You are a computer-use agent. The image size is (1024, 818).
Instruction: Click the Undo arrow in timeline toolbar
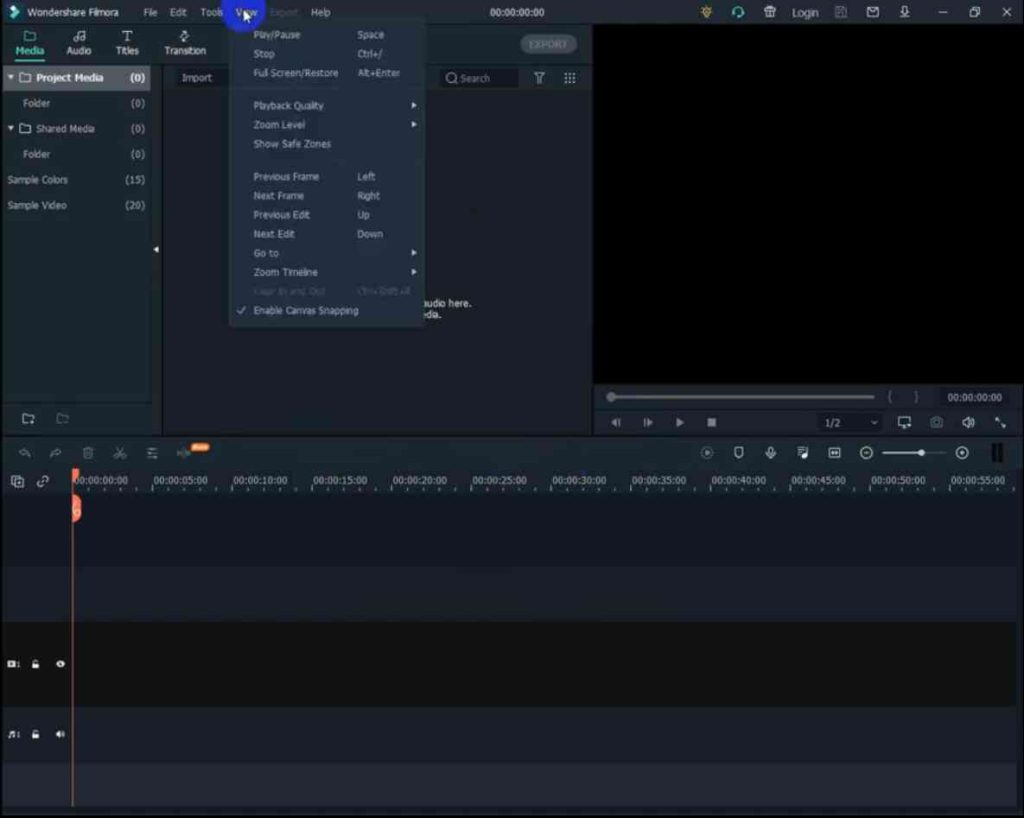coord(25,453)
